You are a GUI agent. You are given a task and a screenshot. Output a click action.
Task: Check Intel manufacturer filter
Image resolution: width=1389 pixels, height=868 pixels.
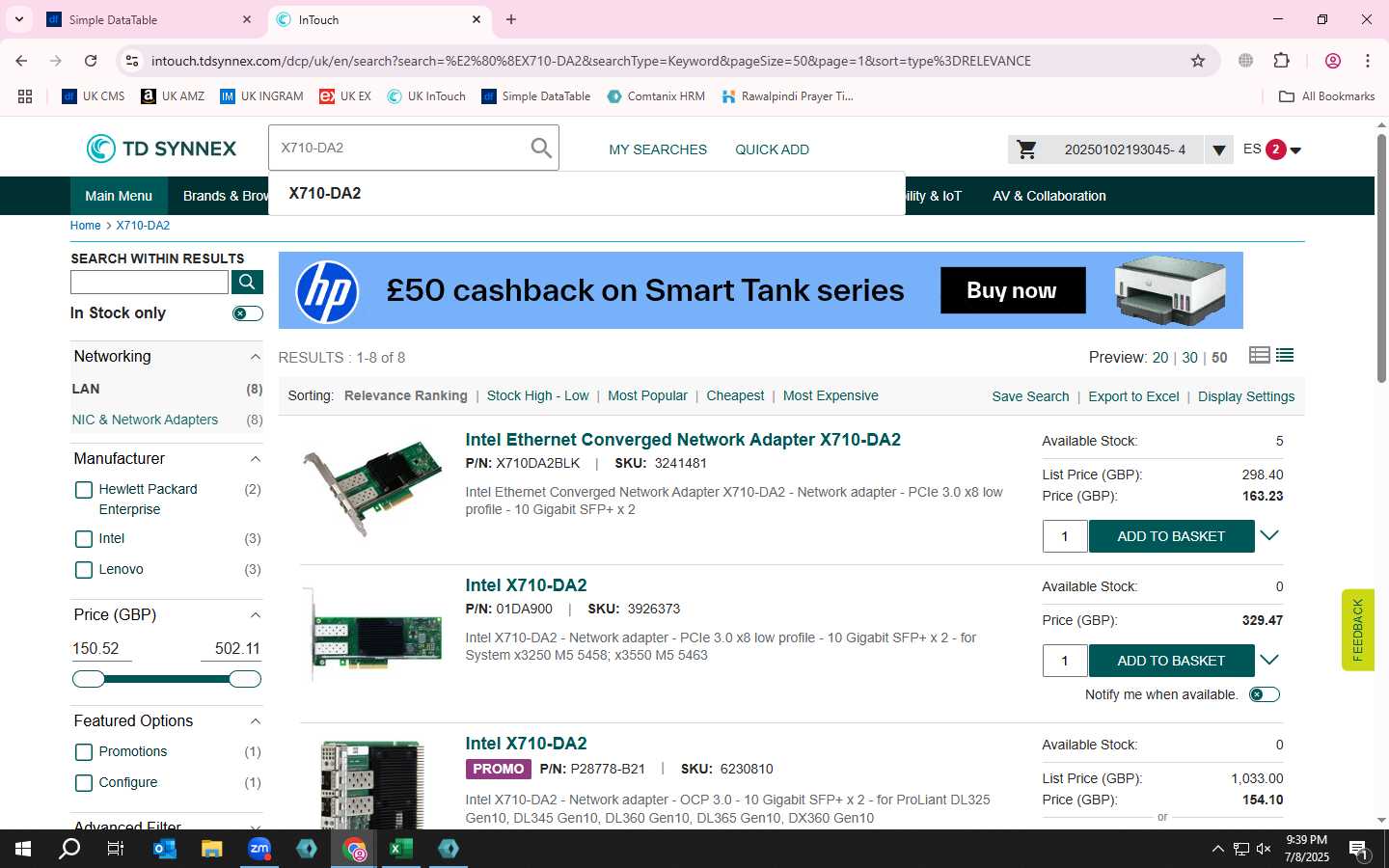pyautogui.click(x=84, y=539)
